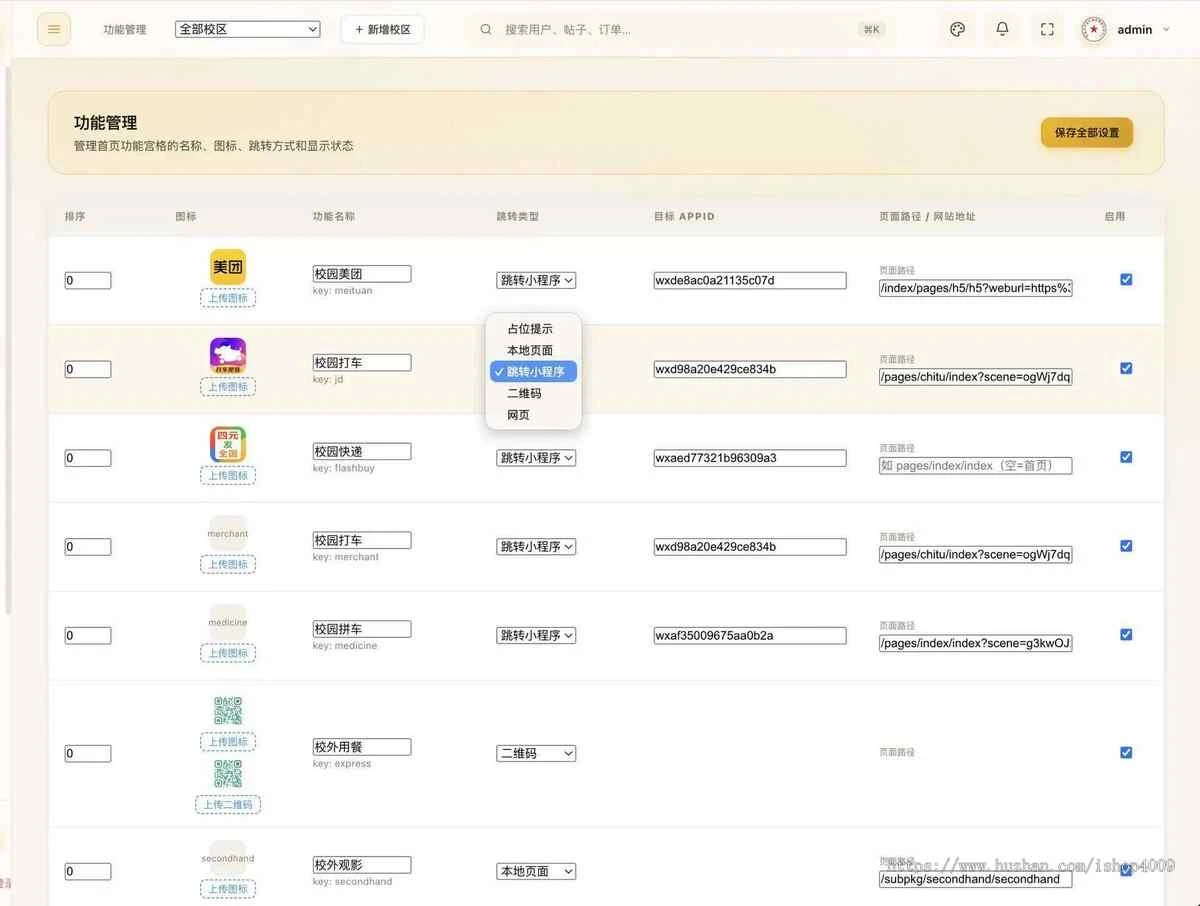1200x906 pixels.
Task: Click the merchant placeholder icon
Action: 228,533
